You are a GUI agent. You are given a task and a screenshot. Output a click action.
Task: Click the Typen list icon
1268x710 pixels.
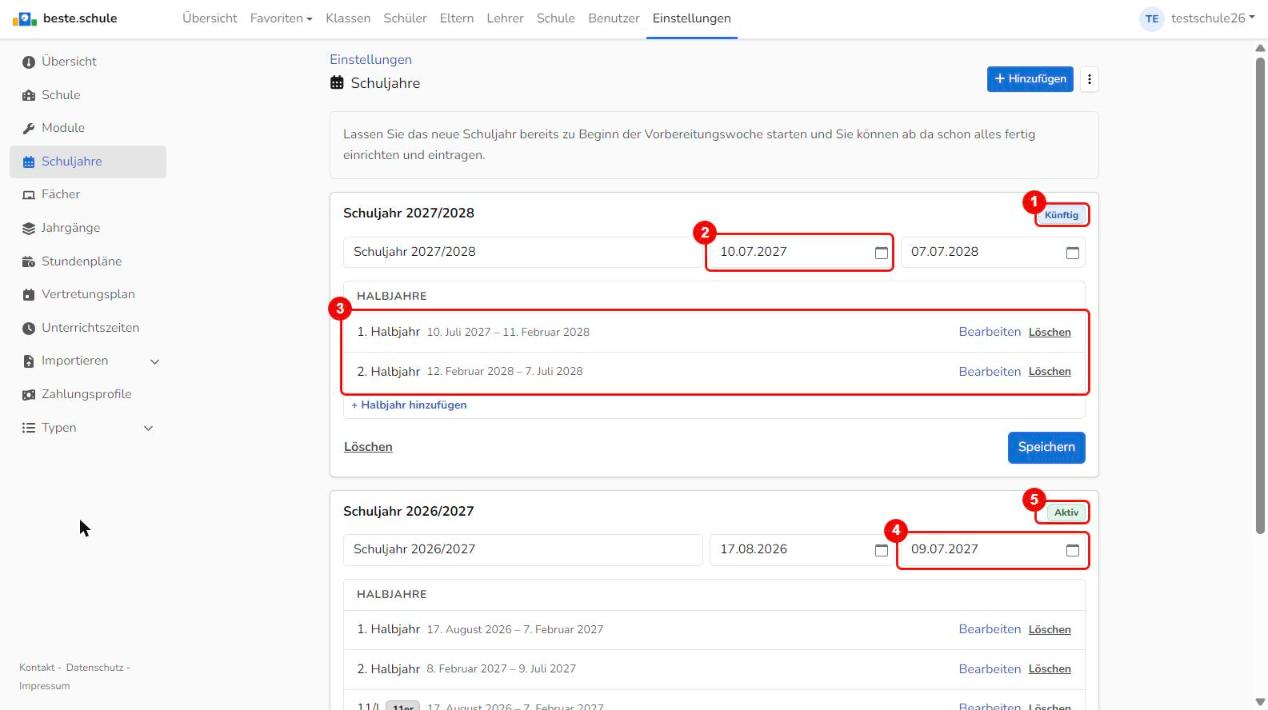tap(28, 428)
